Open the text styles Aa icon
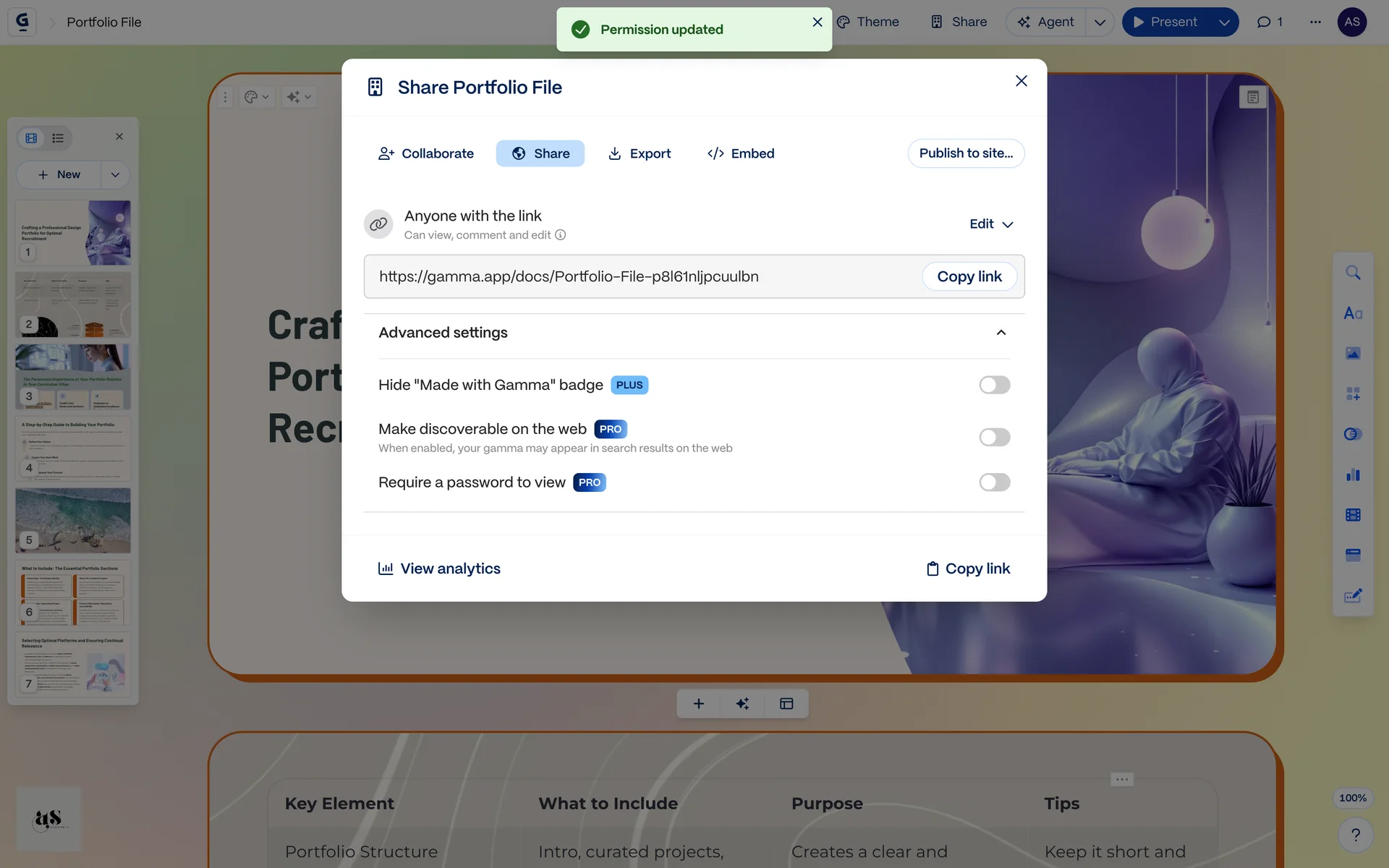Screen dimensions: 1389x868 [1353, 313]
